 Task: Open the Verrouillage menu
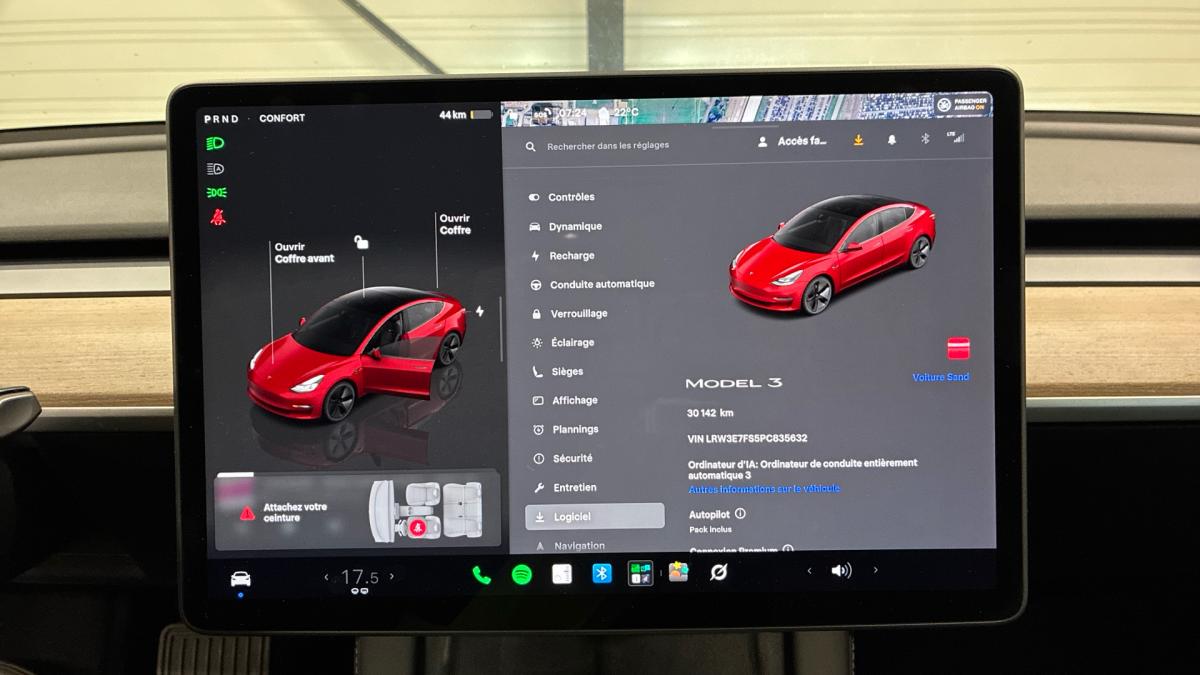(567, 314)
